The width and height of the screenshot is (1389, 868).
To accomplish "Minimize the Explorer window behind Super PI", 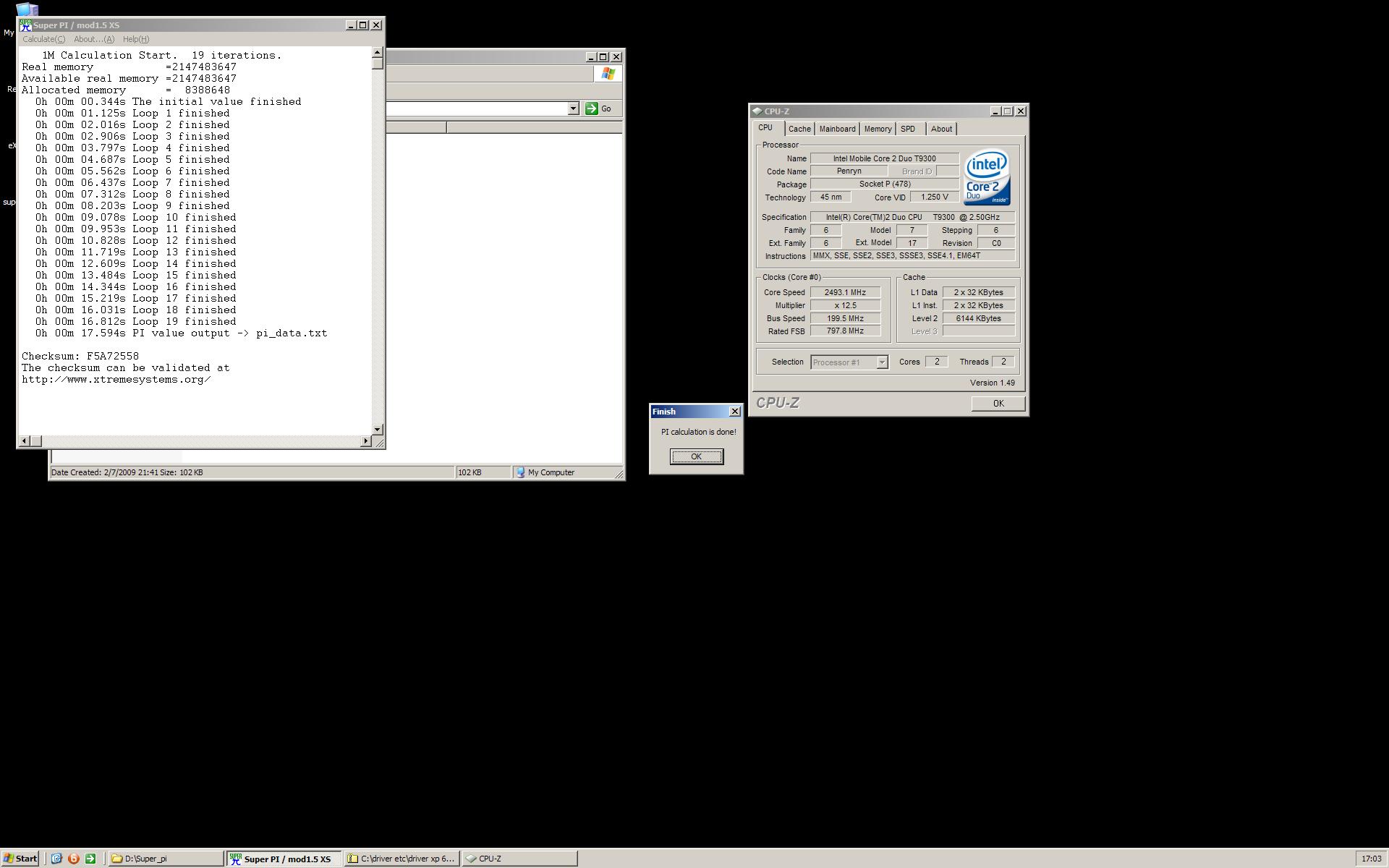I will coord(591,57).
